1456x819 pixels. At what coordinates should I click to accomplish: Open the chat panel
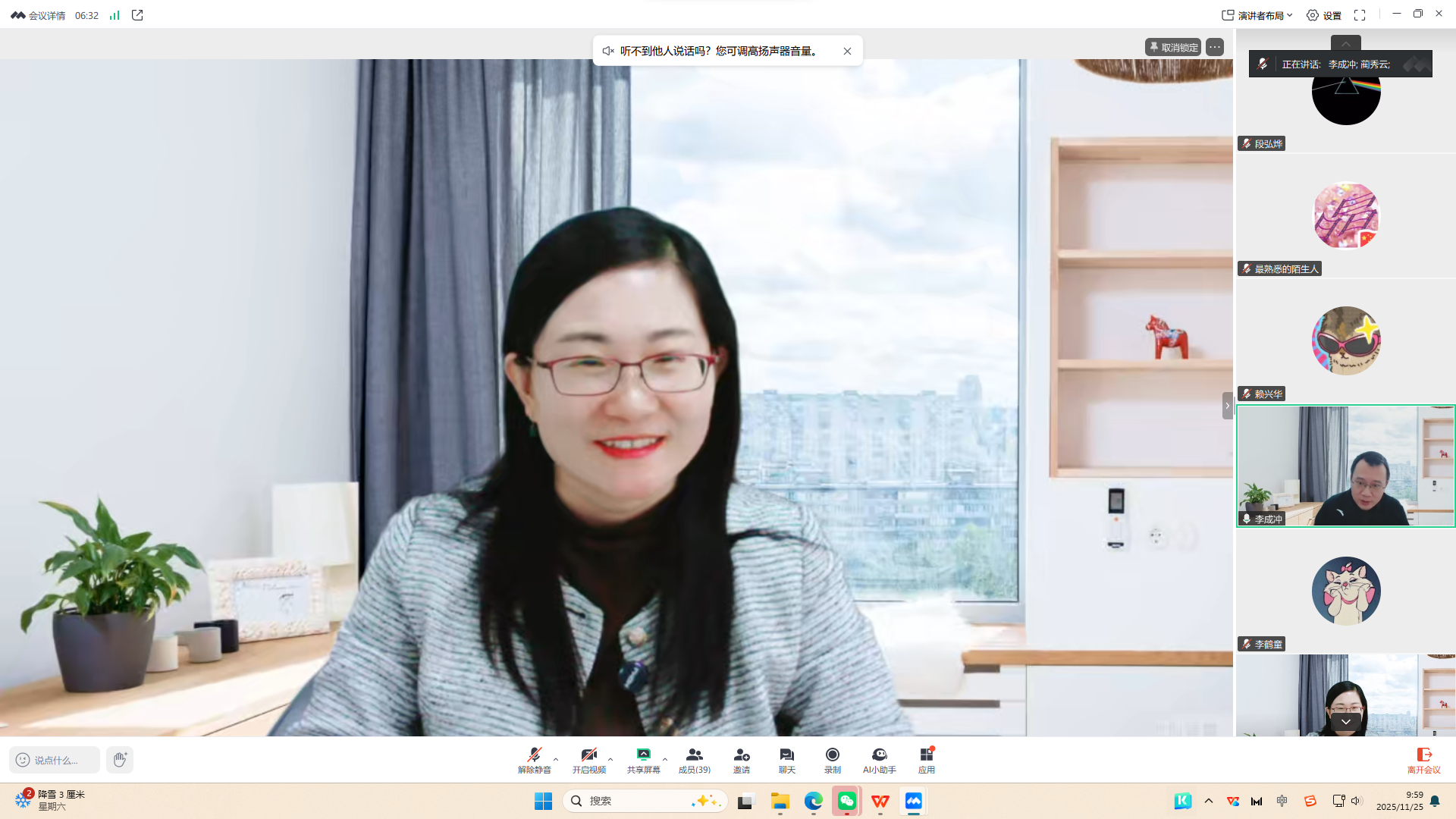pyautogui.click(x=786, y=755)
